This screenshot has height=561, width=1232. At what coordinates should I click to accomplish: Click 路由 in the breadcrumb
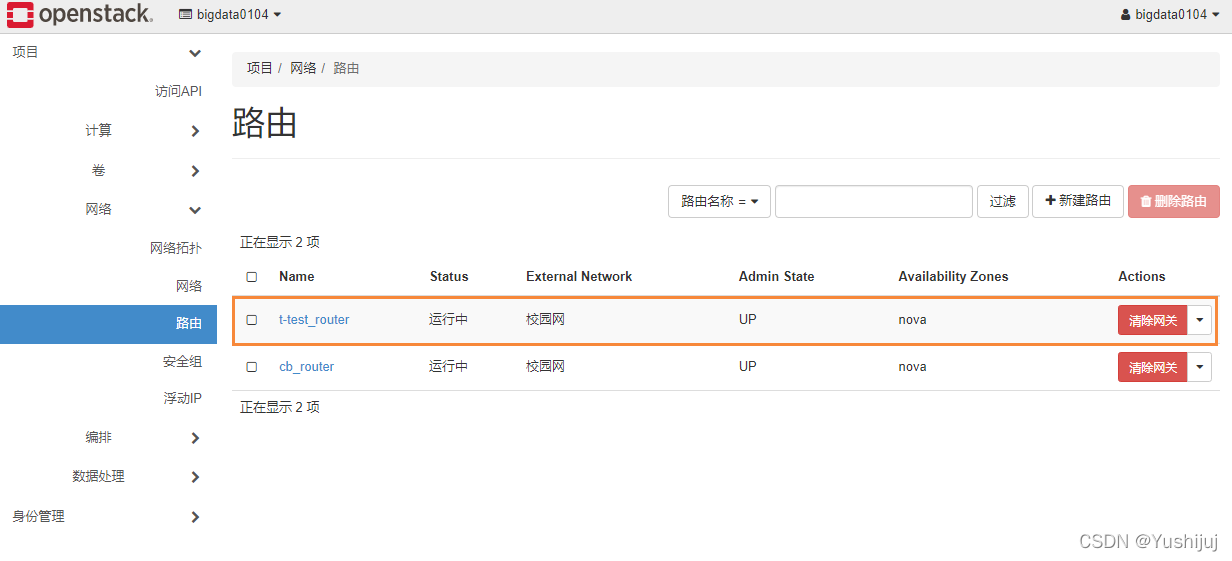pyautogui.click(x=346, y=68)
